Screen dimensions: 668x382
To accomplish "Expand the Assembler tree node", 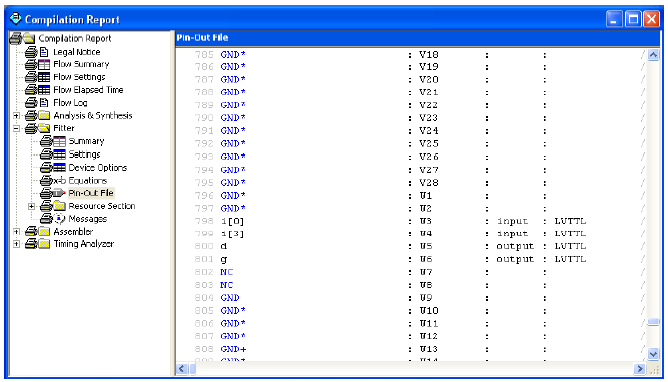I will click(x=16, y=232).
